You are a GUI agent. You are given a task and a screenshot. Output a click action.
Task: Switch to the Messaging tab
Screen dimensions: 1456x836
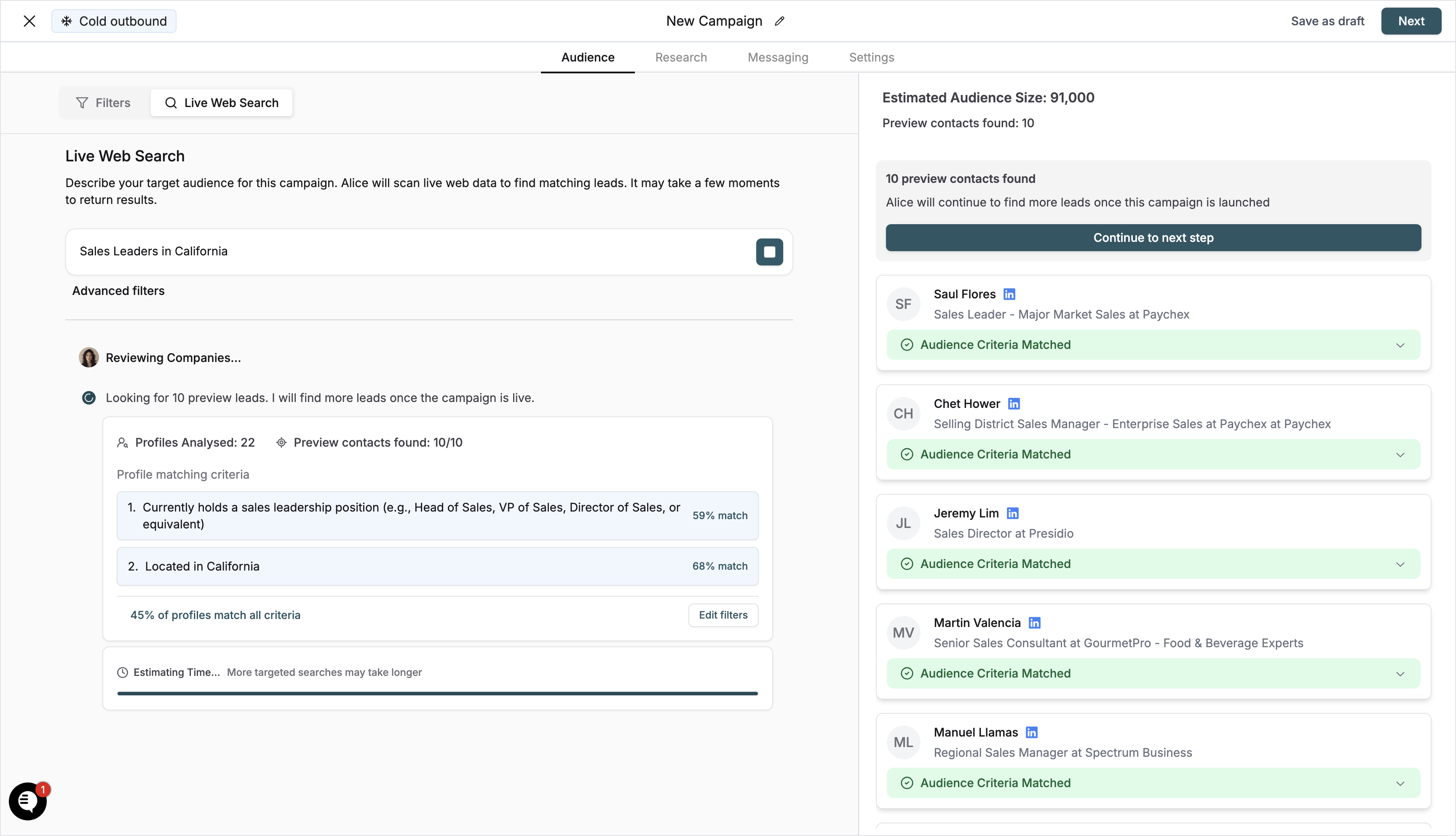(x=778, y=57)
